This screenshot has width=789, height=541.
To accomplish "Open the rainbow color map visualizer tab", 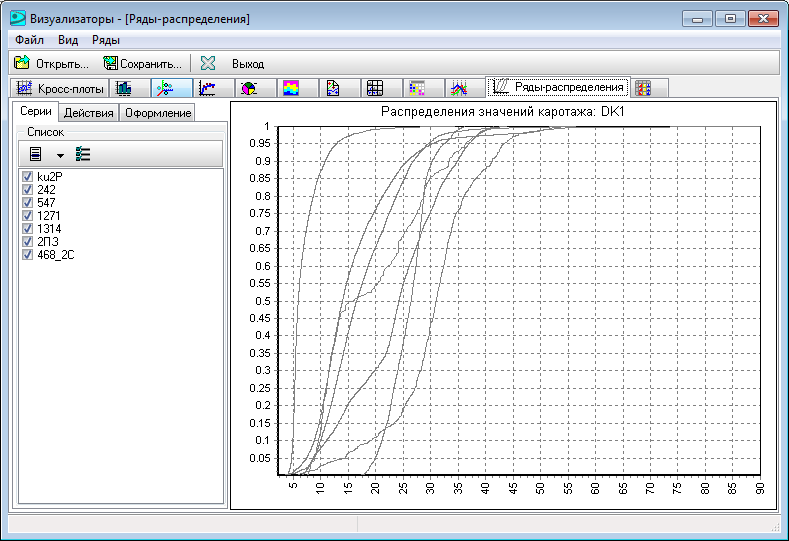I will (291, 88).
